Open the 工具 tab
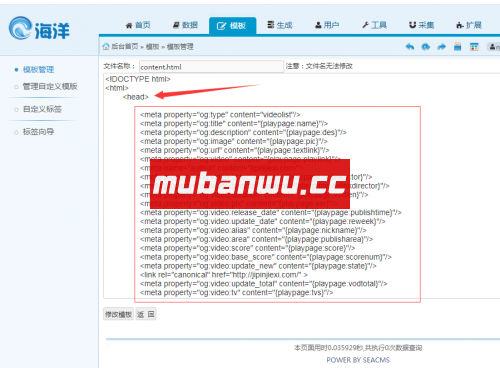500x368 pixels. [375, 25]
